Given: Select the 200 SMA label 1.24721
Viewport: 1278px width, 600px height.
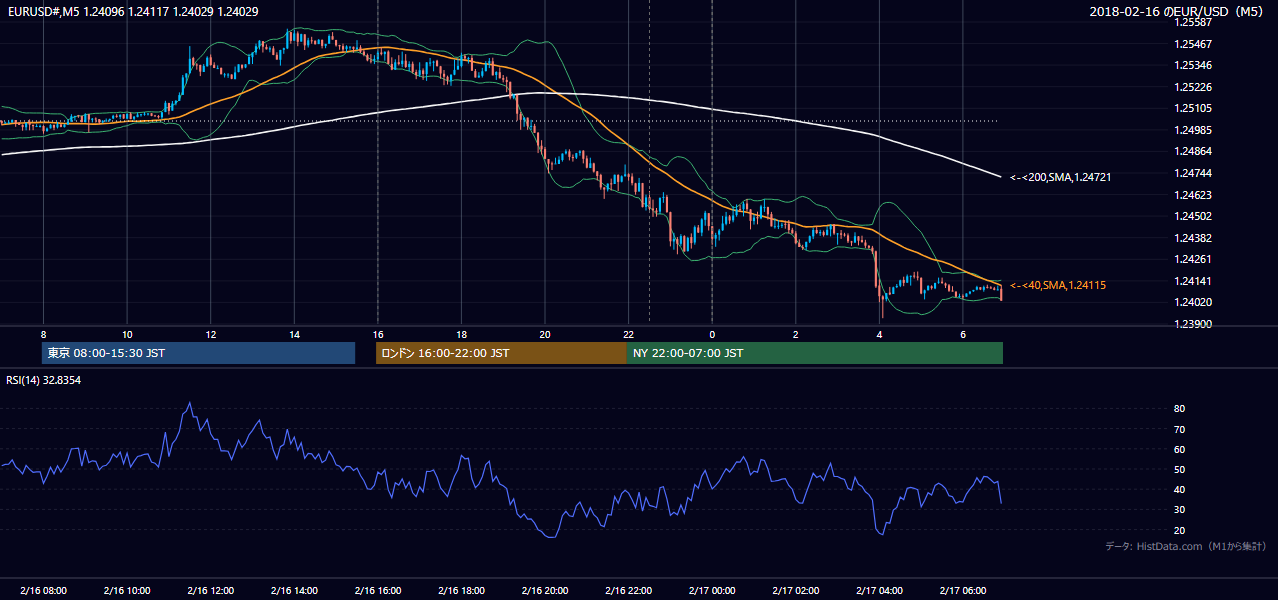Looking at the screenshot, I should [x=1059, y=177].
